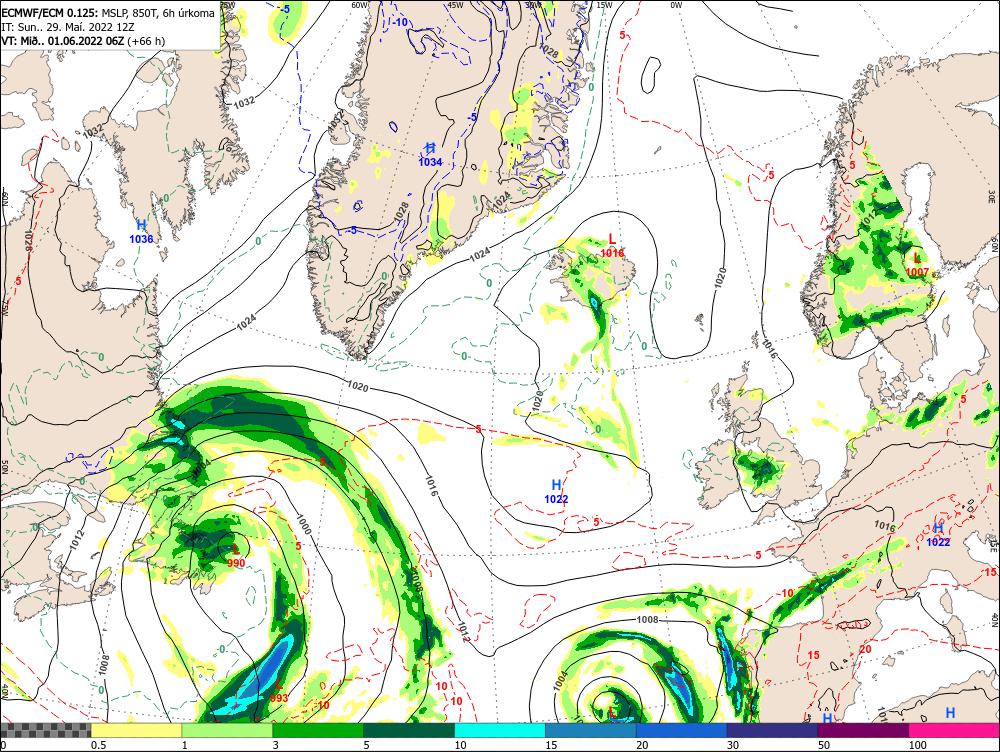Click the pink above-100 mm legend swatch

click(x=954, y=730)
